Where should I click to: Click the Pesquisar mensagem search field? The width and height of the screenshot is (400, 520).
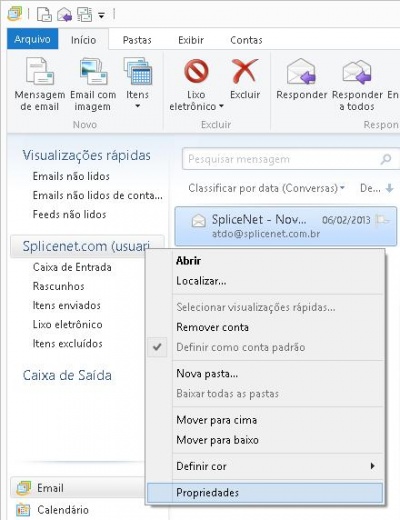[x=282, y=159]
